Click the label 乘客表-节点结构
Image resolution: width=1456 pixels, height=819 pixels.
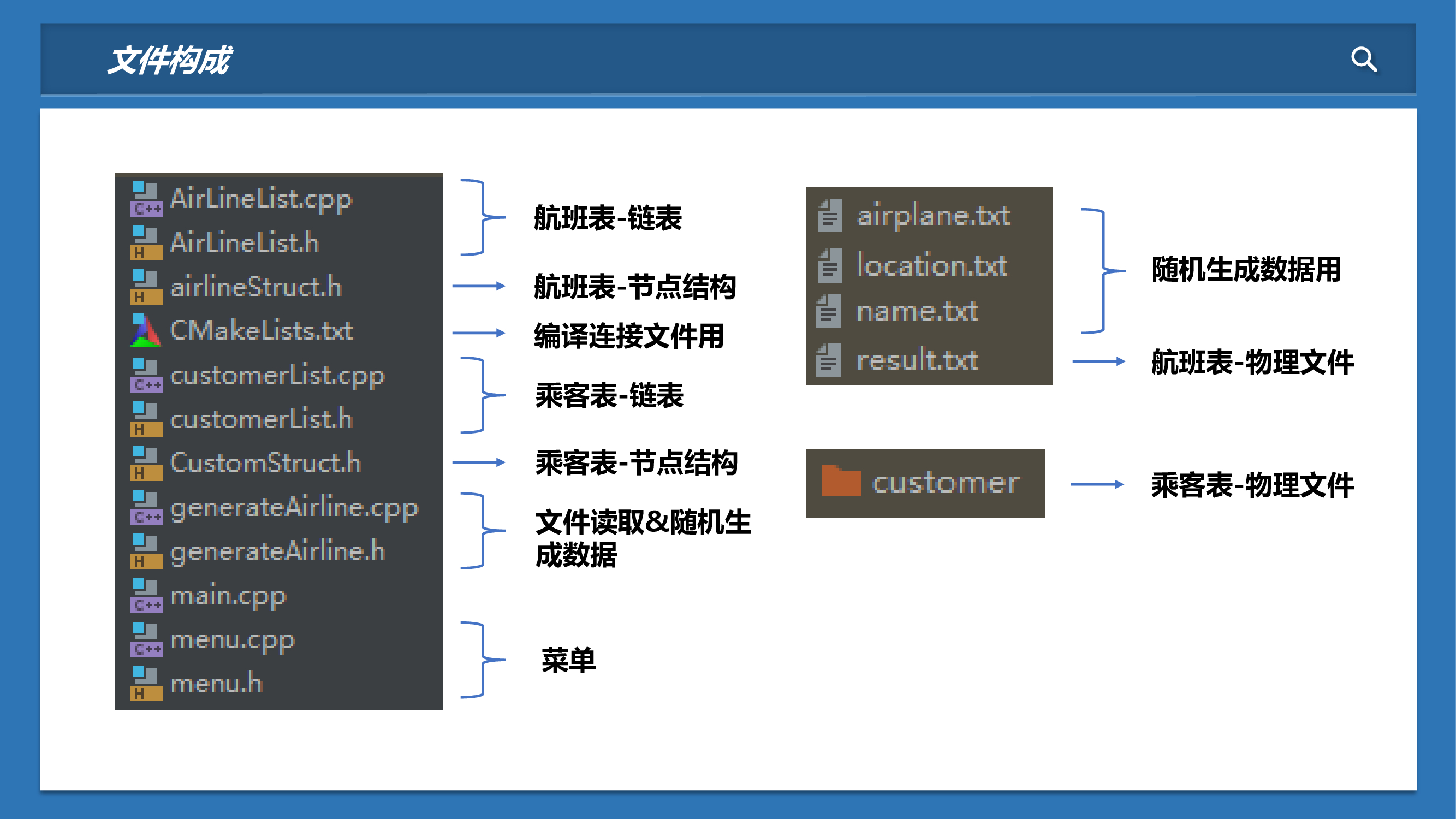[637, 463]
